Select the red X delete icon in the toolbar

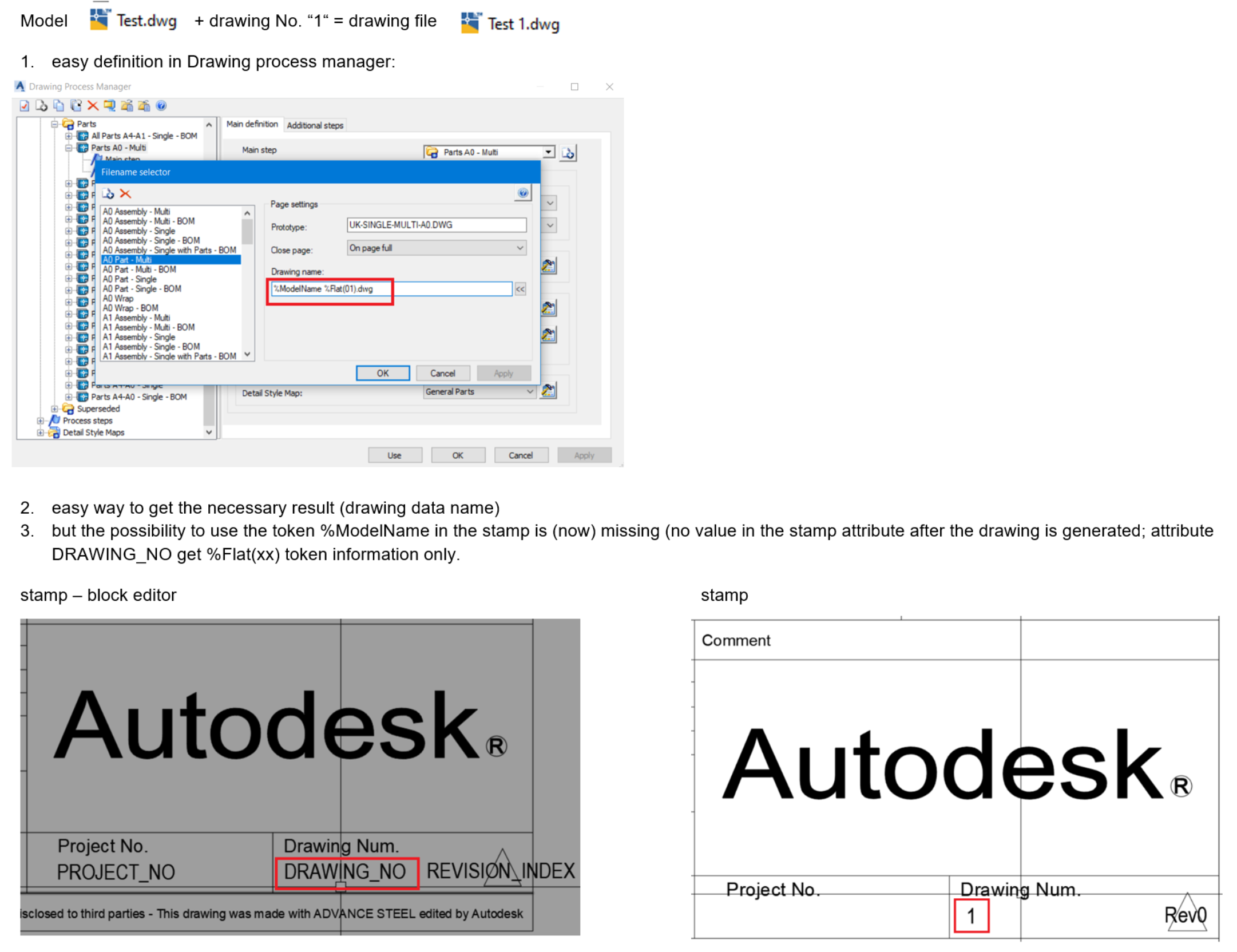point(93,106)
